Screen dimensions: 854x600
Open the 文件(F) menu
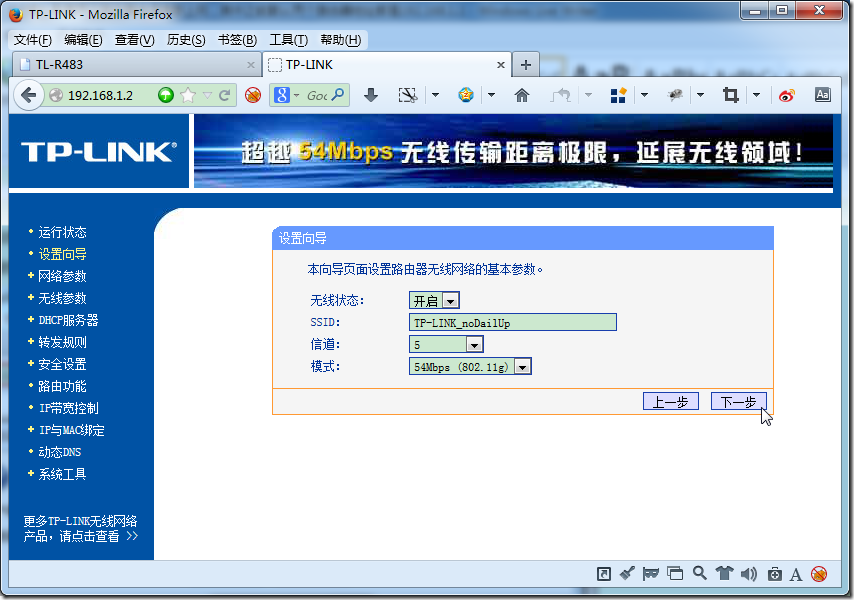coord(32,40)
